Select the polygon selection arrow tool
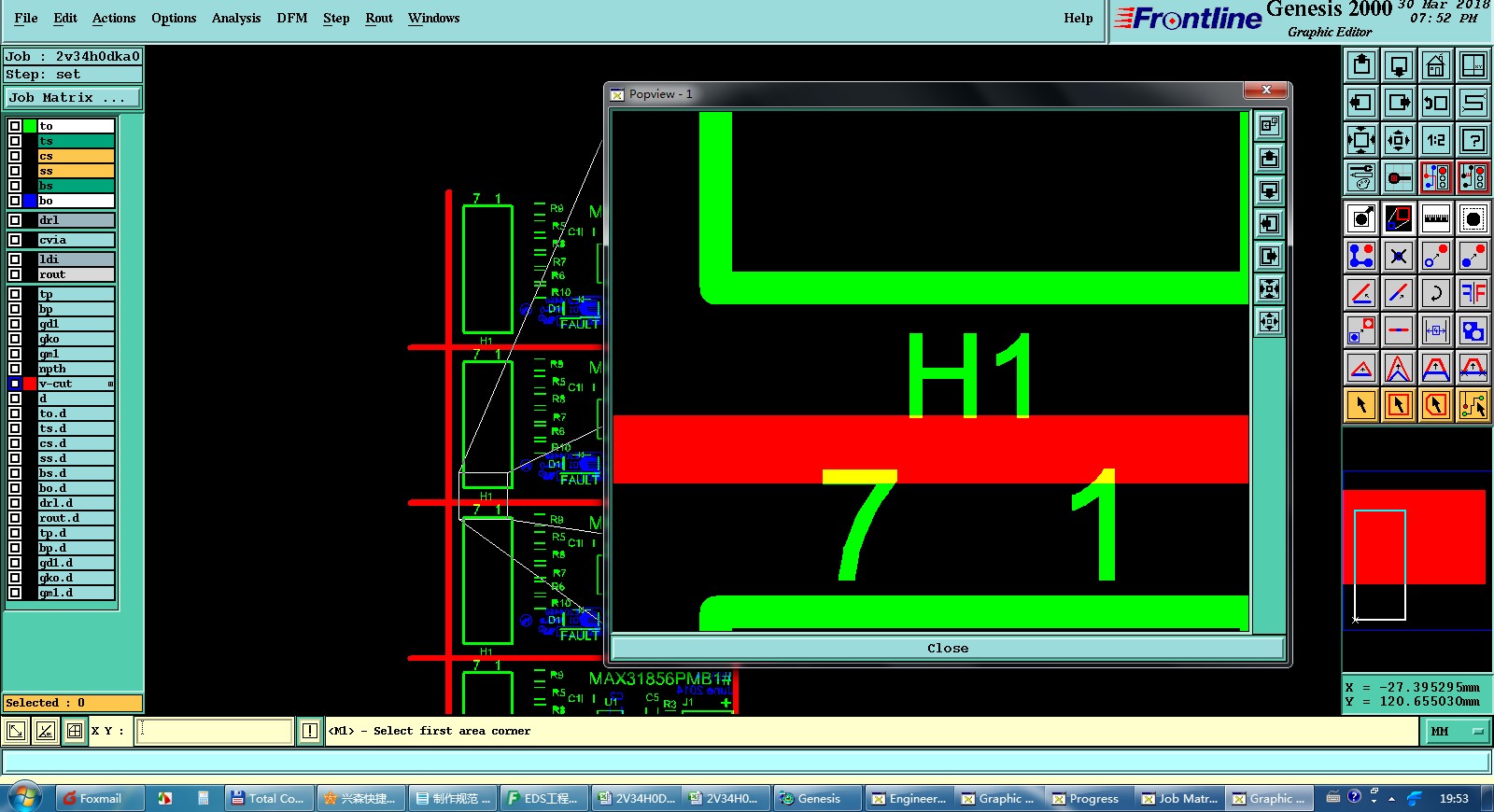 (x=1436, y=405)
